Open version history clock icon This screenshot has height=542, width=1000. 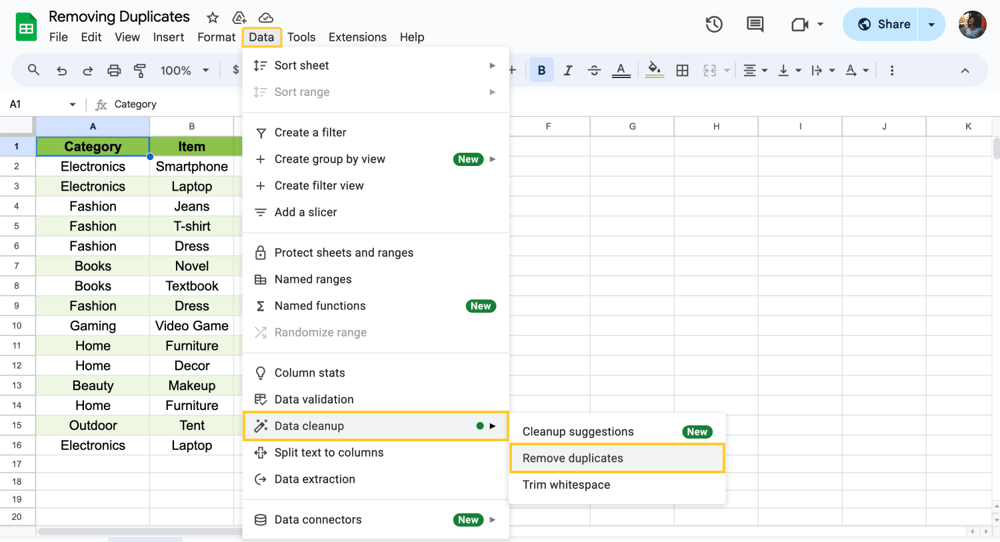click(714, 24)
